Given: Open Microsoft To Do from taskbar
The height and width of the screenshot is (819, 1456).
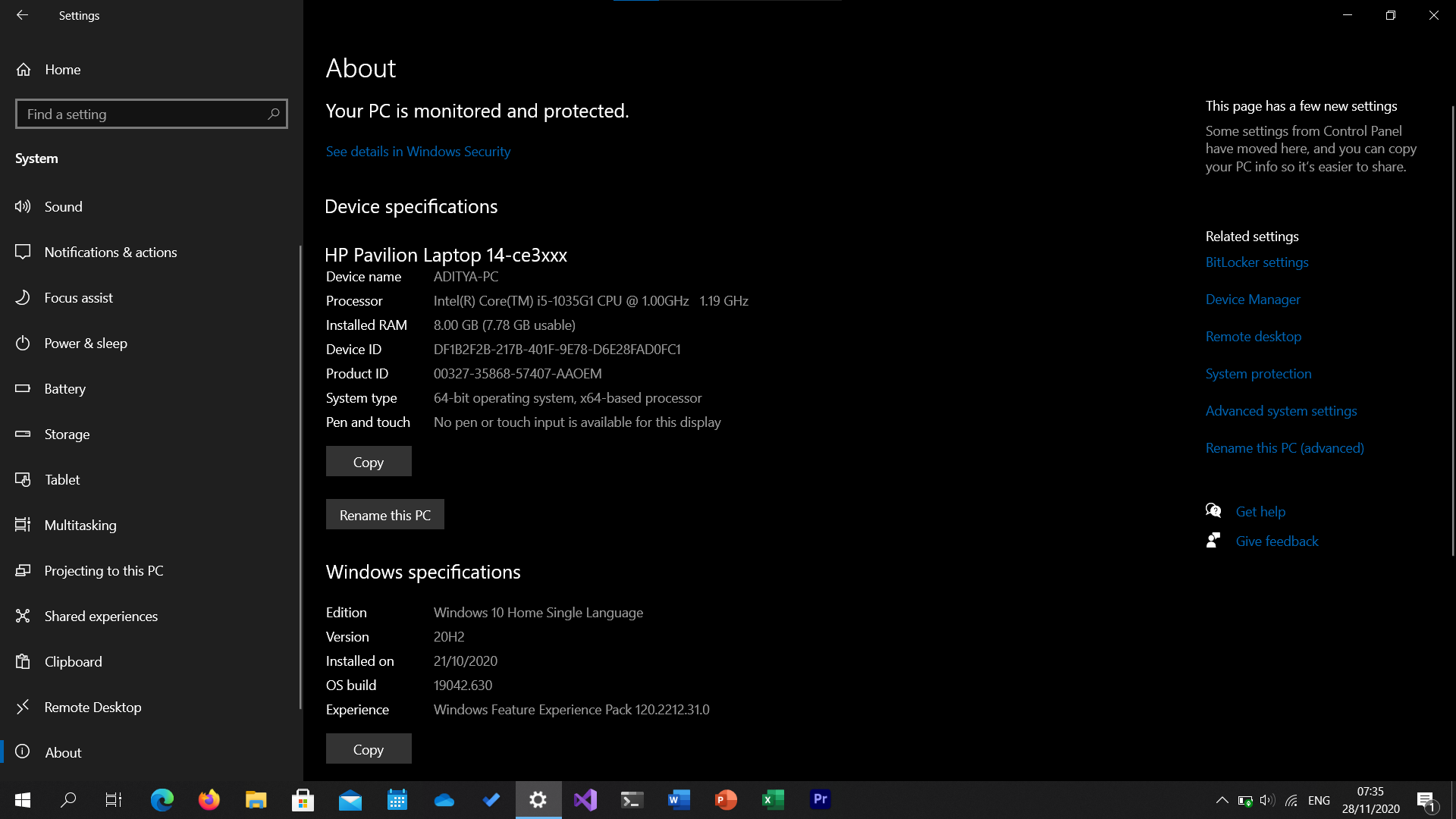Looking at the screenshot, I should (x=491, y=800).
